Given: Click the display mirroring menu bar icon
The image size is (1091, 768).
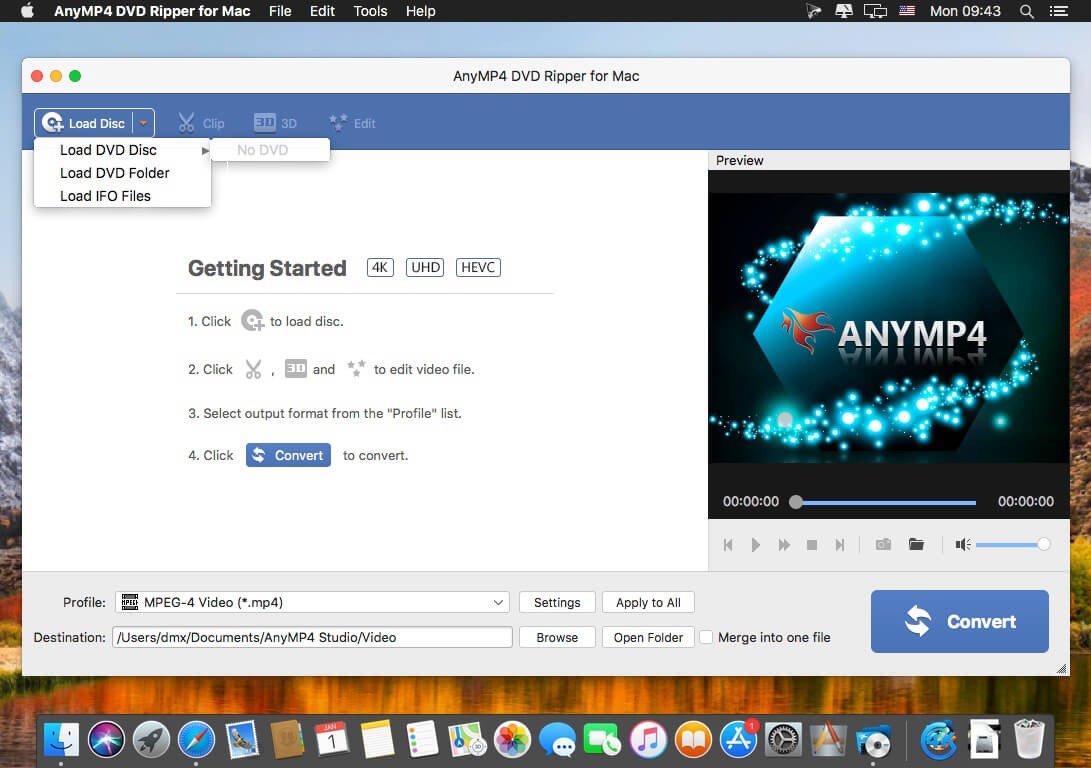Looking at the screenshot, I should pyautogui.click(x=875, y=11).
